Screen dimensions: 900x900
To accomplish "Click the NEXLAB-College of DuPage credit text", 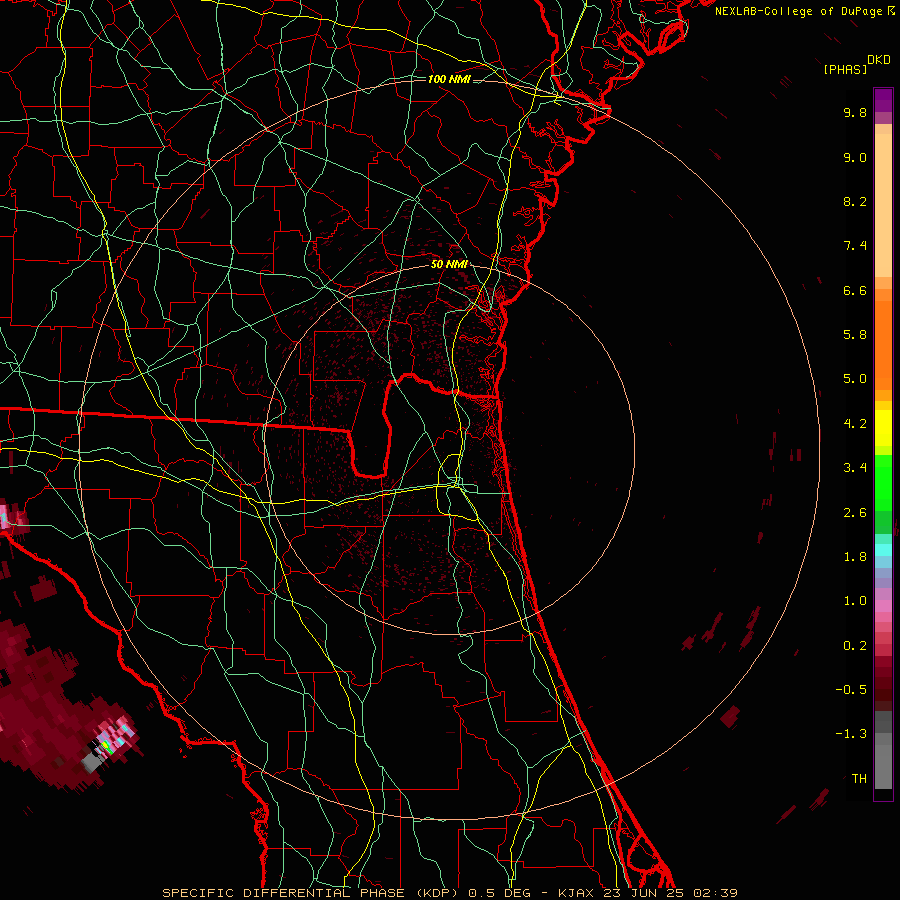I will tap(805, 11).
